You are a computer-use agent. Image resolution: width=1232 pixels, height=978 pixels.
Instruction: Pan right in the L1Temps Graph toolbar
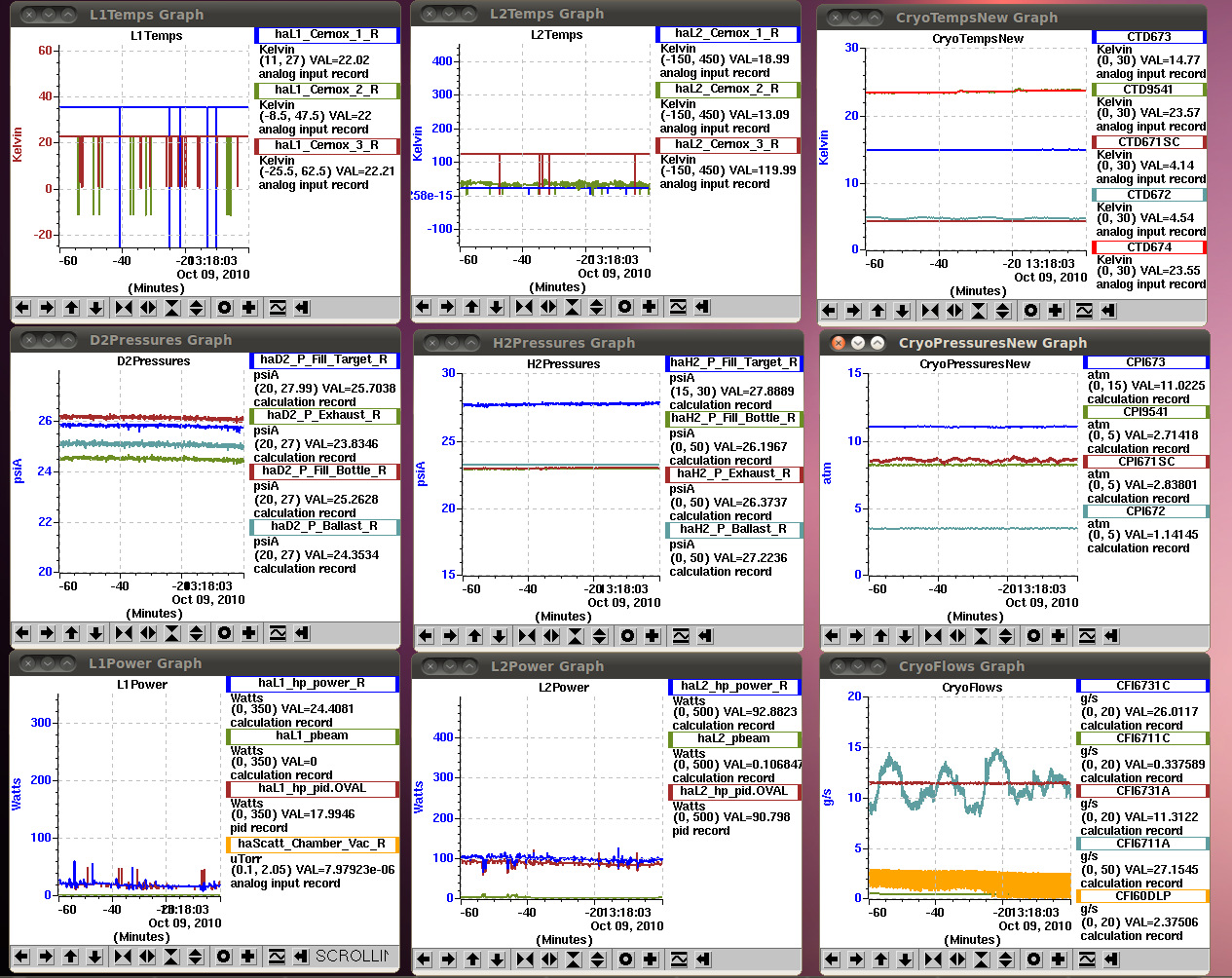(47, 308)
